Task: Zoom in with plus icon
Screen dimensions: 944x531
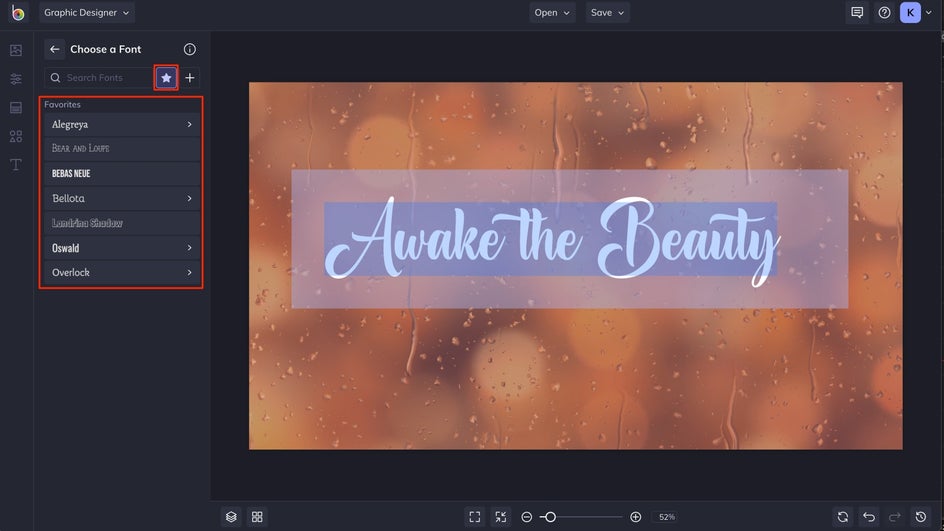Action: [x=636, y=517]
